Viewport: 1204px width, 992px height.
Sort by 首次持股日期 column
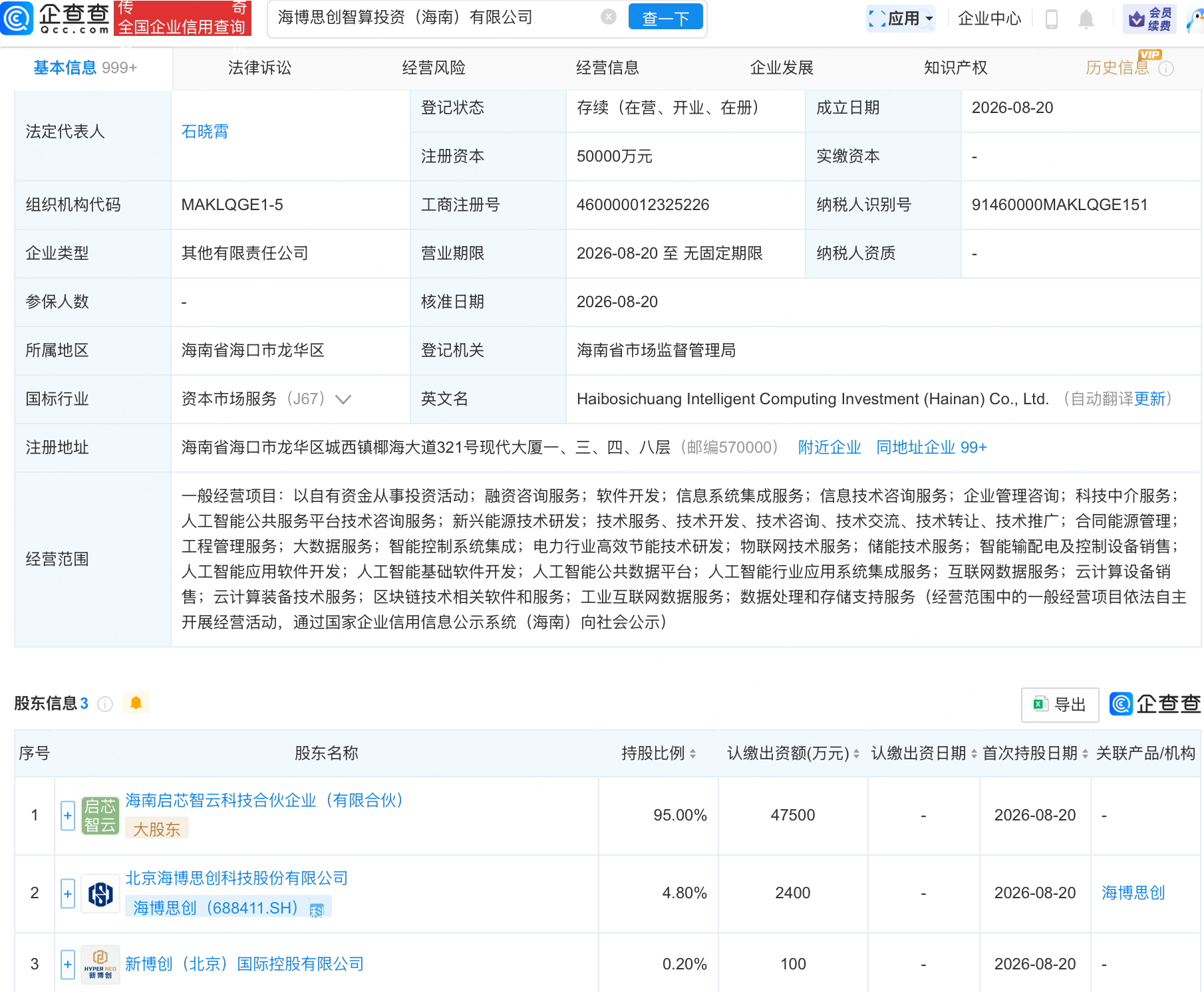coord(1085,753)
